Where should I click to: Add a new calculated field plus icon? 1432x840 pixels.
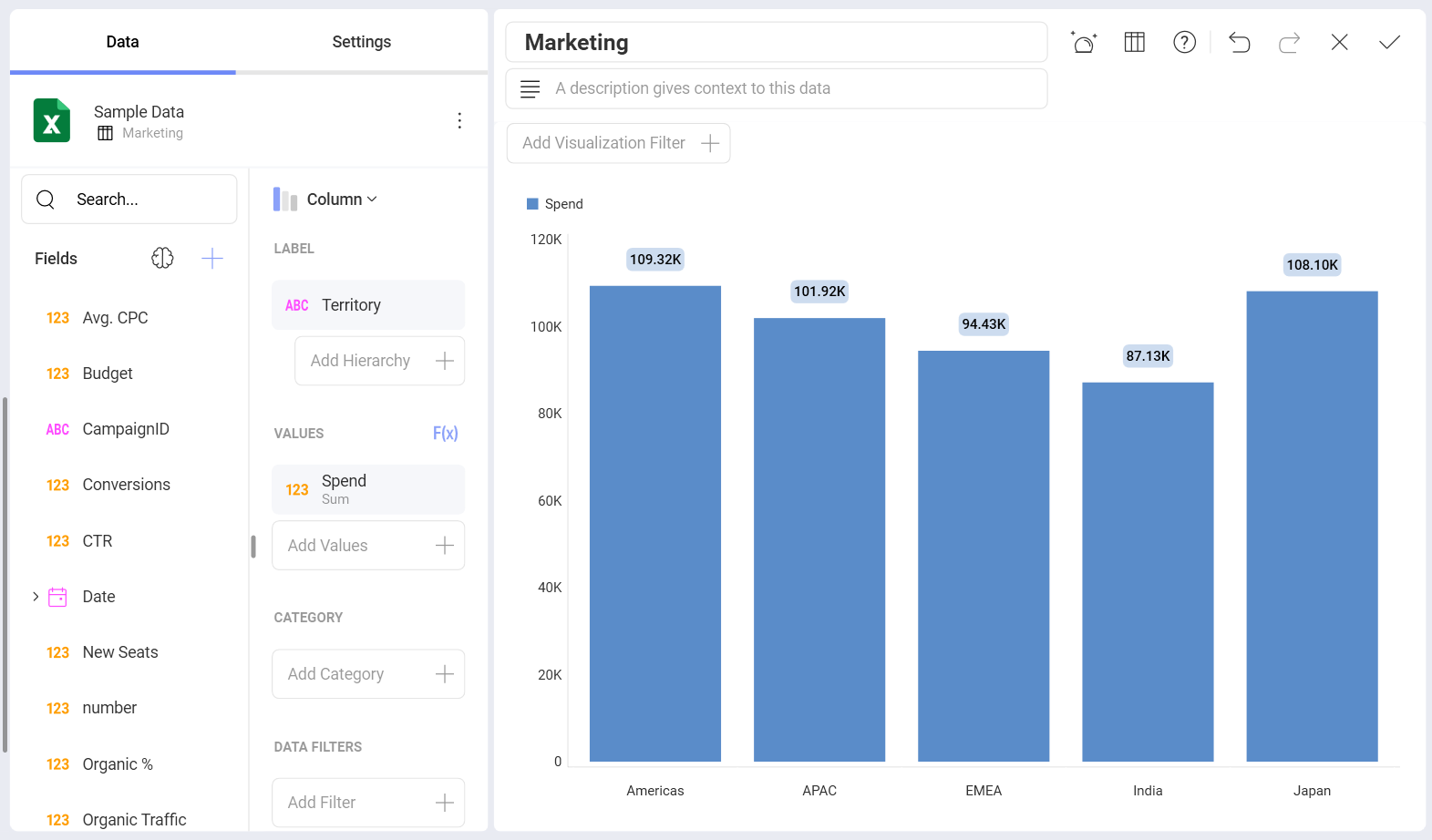click(211, 258)
